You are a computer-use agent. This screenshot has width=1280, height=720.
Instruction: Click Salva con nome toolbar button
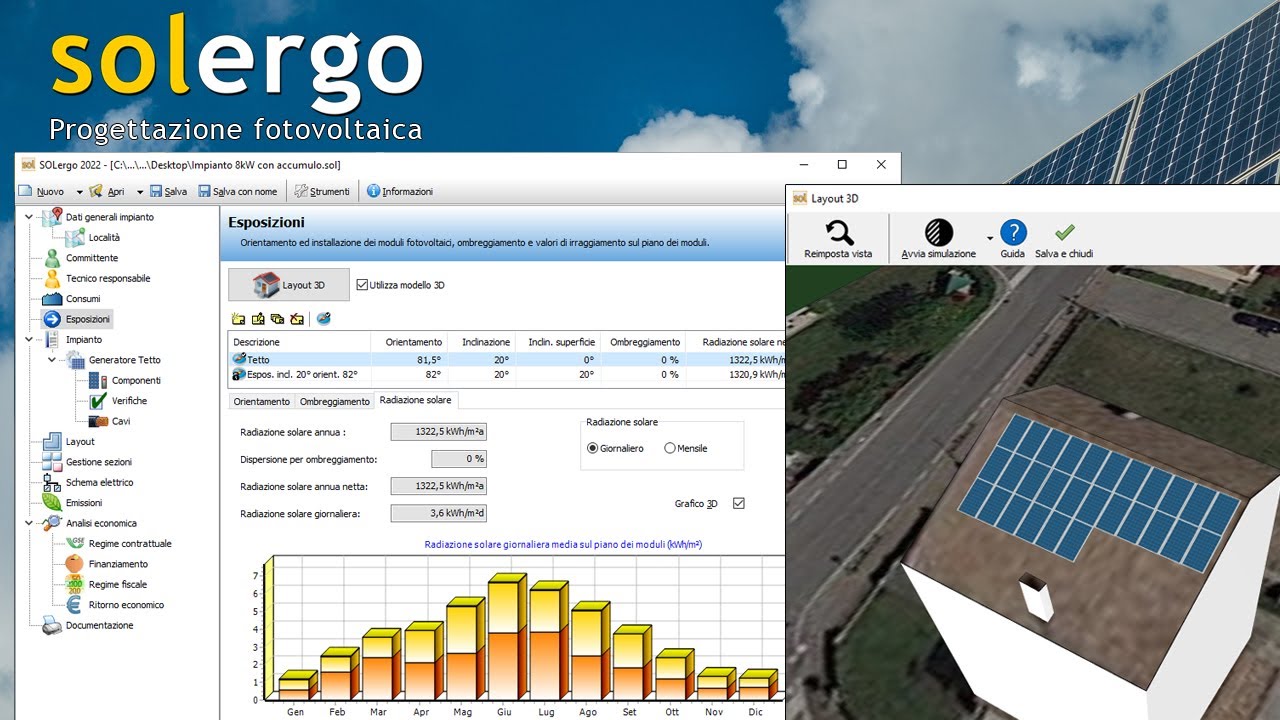click(237, 191)
